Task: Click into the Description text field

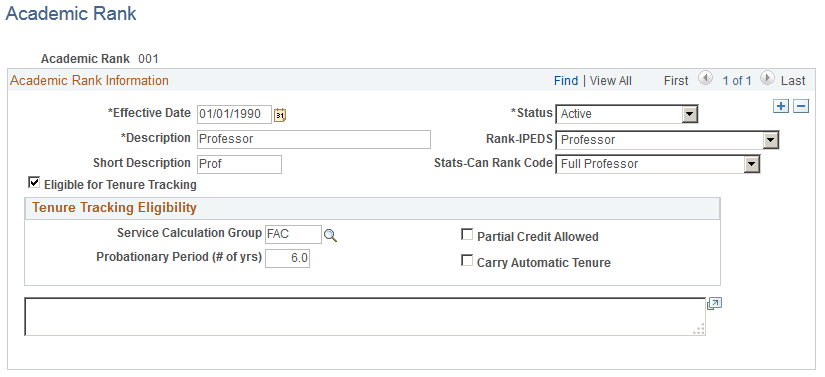Action: [314, 139]
